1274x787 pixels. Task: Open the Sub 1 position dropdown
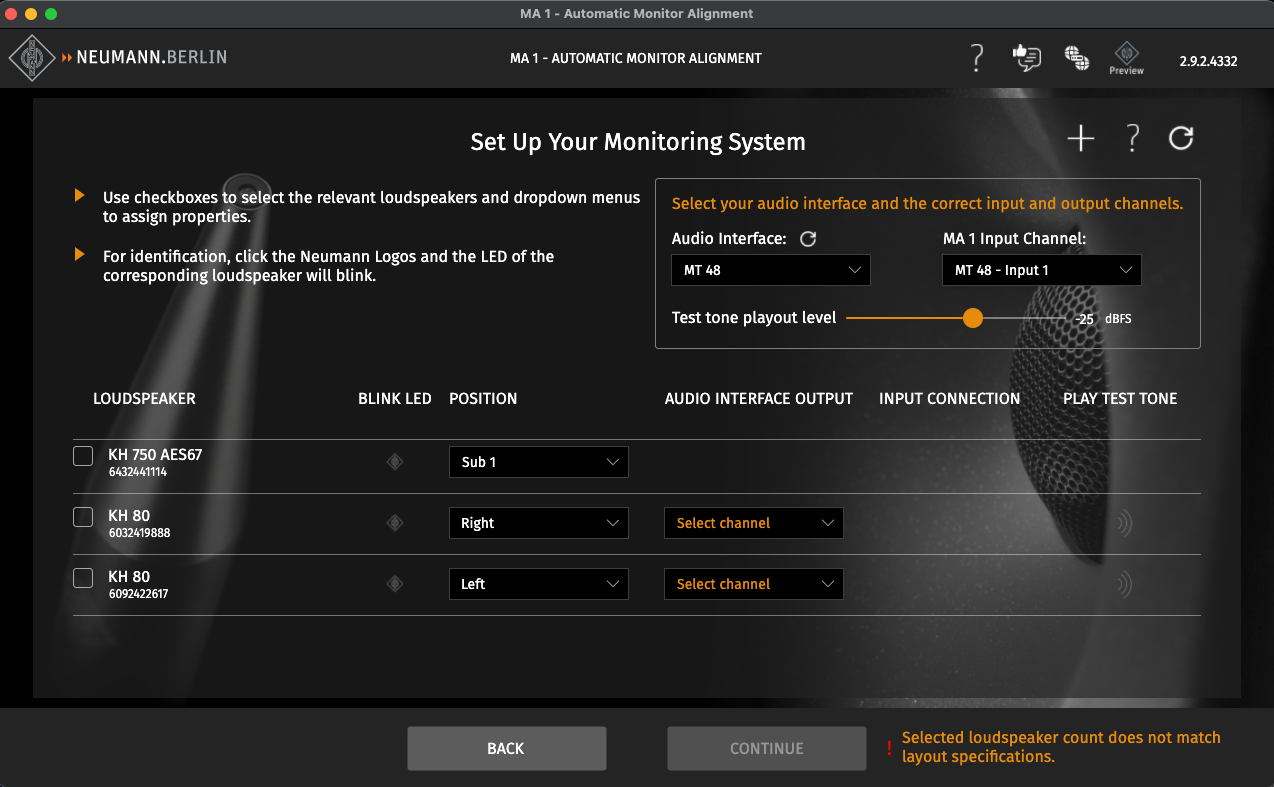pos(538,462)
